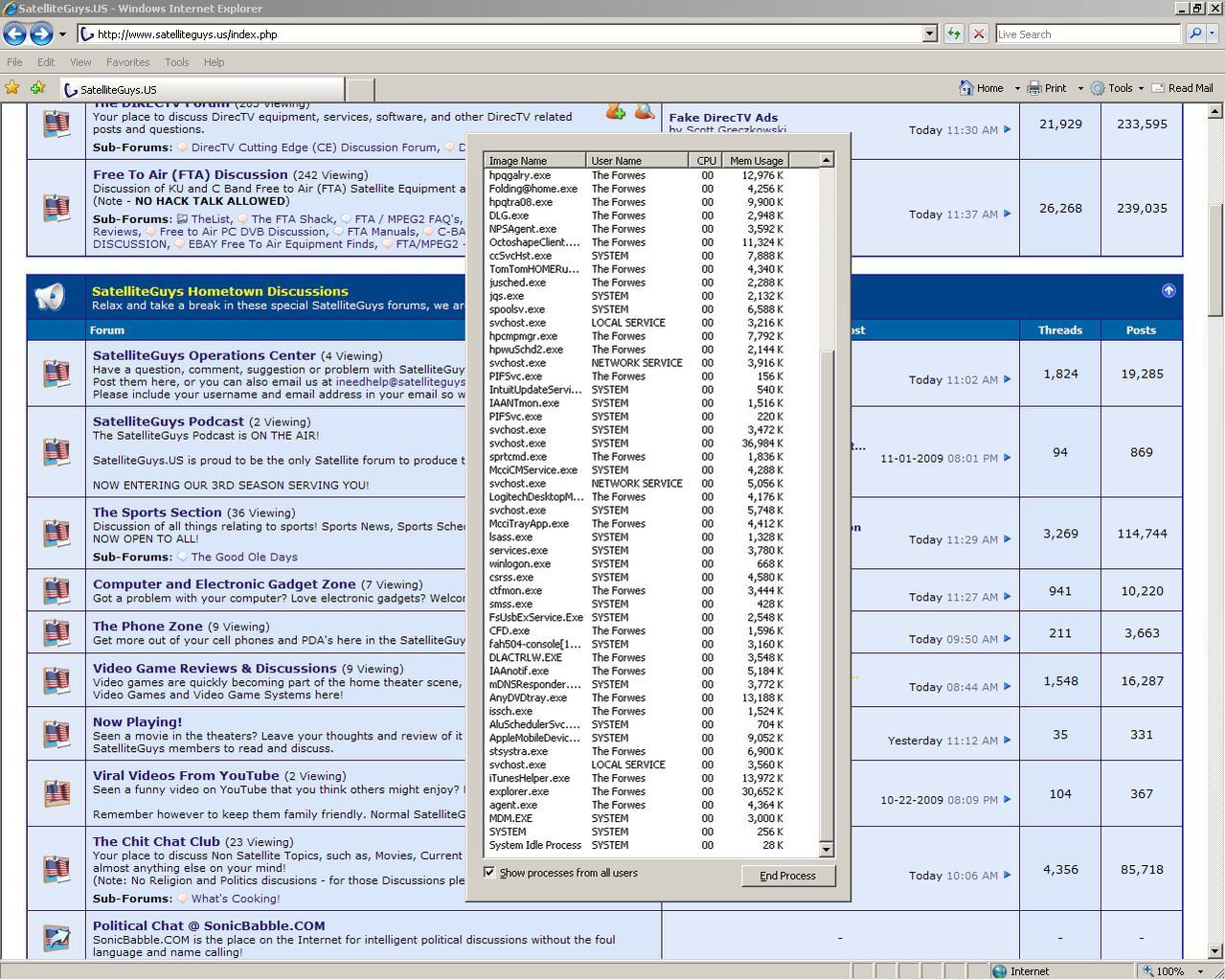
Task: Open the Good Ole Days sub-forum link
Action: click(x=244, y=557)
